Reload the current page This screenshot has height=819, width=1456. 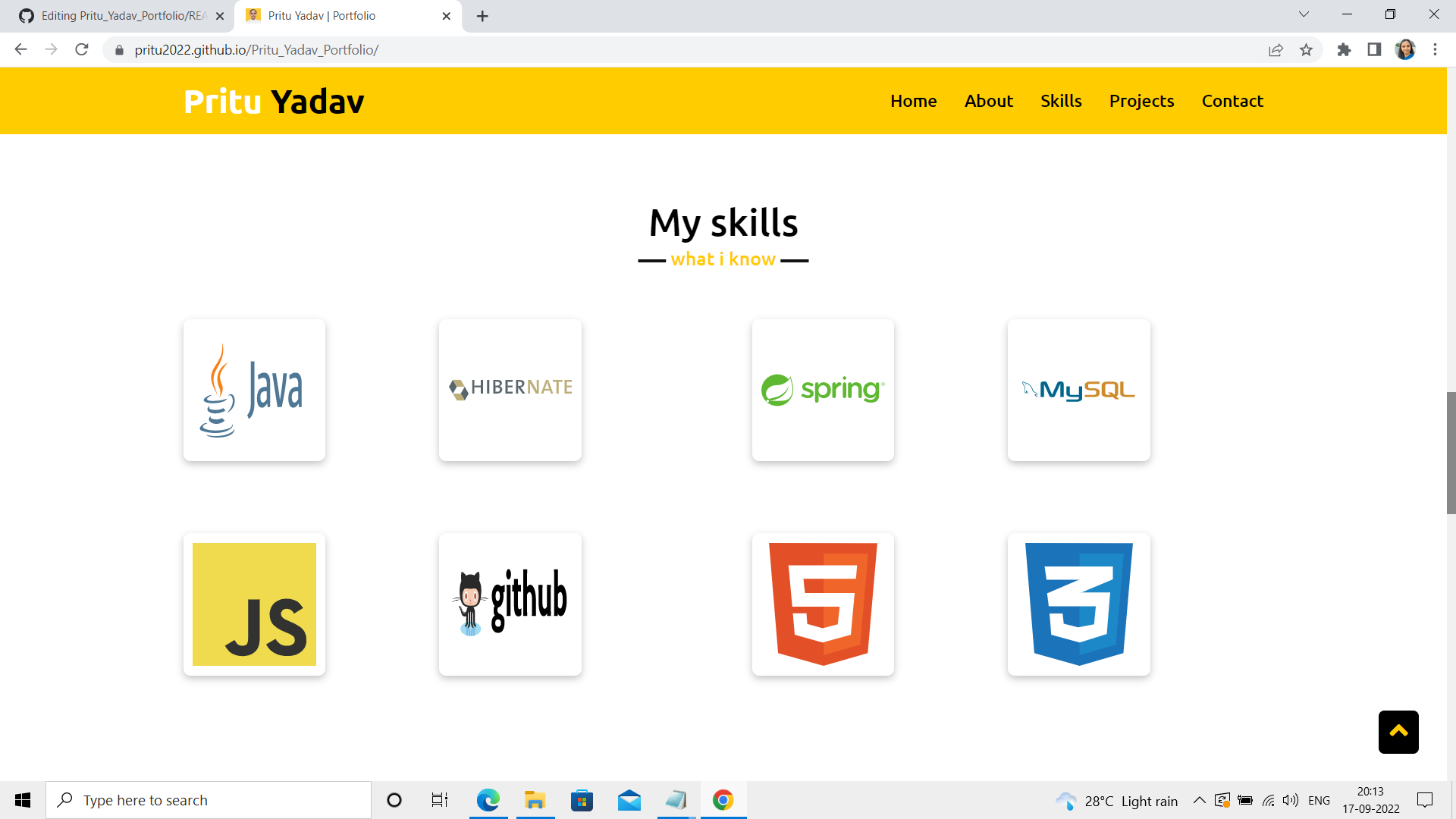[82, 49]
